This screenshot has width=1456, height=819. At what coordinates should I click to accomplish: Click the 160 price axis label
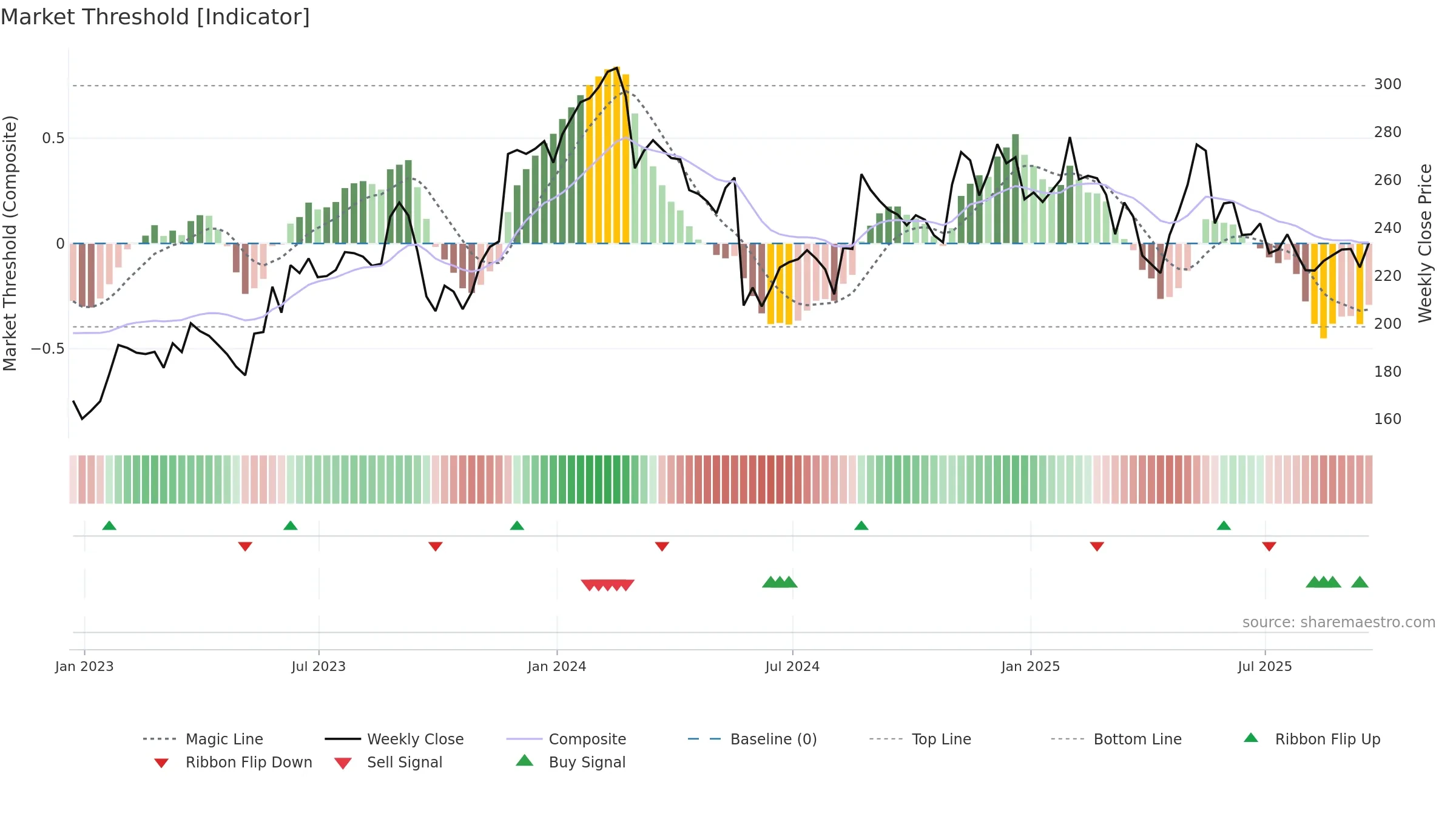tap(1387, 419)
